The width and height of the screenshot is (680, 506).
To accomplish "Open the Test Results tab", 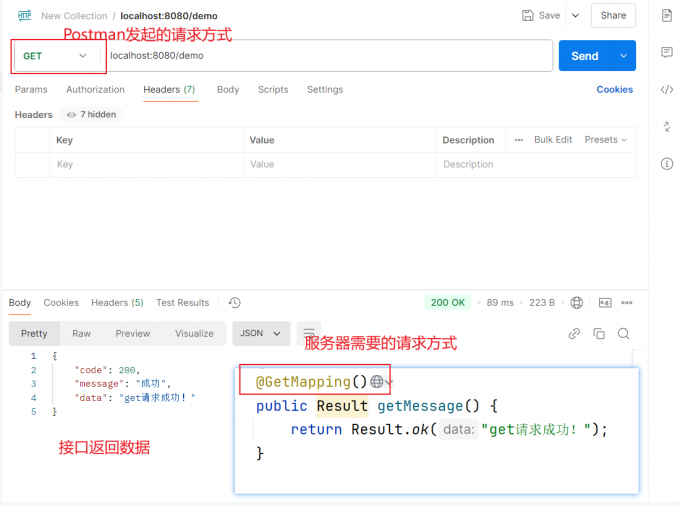I will pos(183,303).
